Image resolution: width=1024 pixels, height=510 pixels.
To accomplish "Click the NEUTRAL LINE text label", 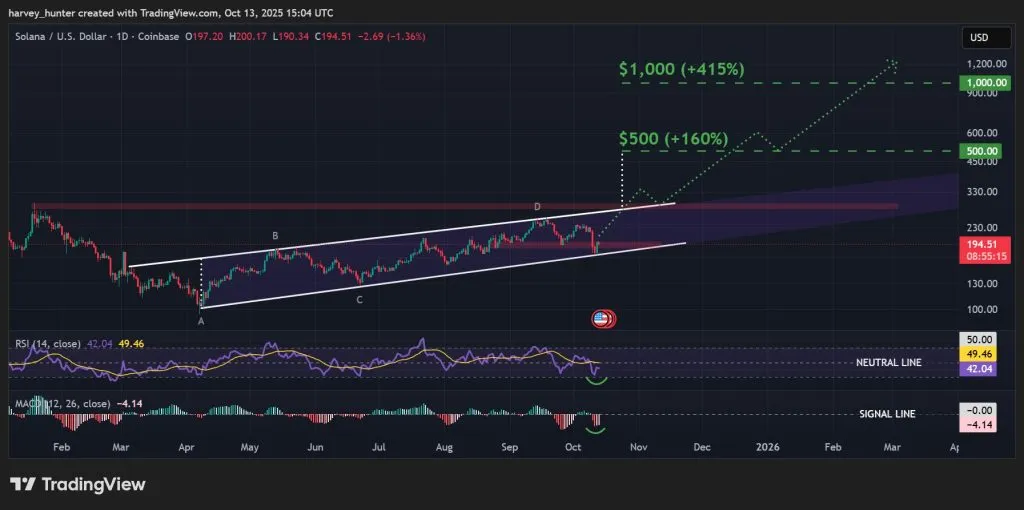I will pyautogui.click(x=888, y=362).
